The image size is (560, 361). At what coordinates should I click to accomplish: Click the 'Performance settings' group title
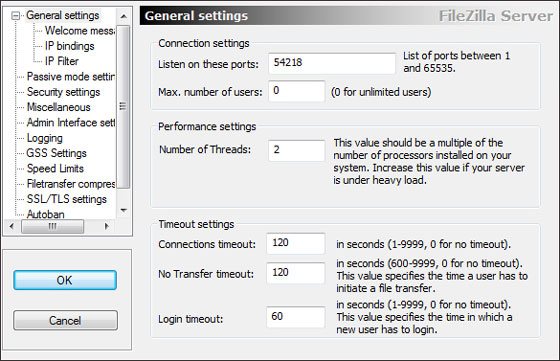click(x=207, y=126)
